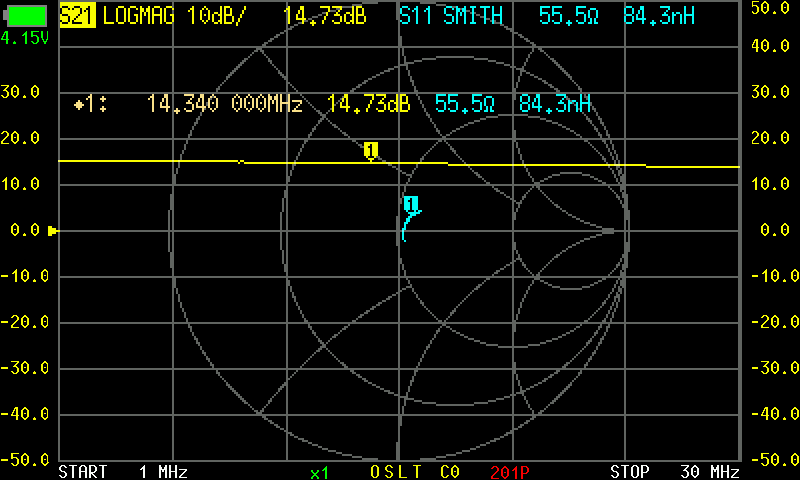Image resolution: width=800 pixels, height=480 pixels.
Task: Click the top header 84.3nH readout
Action: click(x=659, y=16)
